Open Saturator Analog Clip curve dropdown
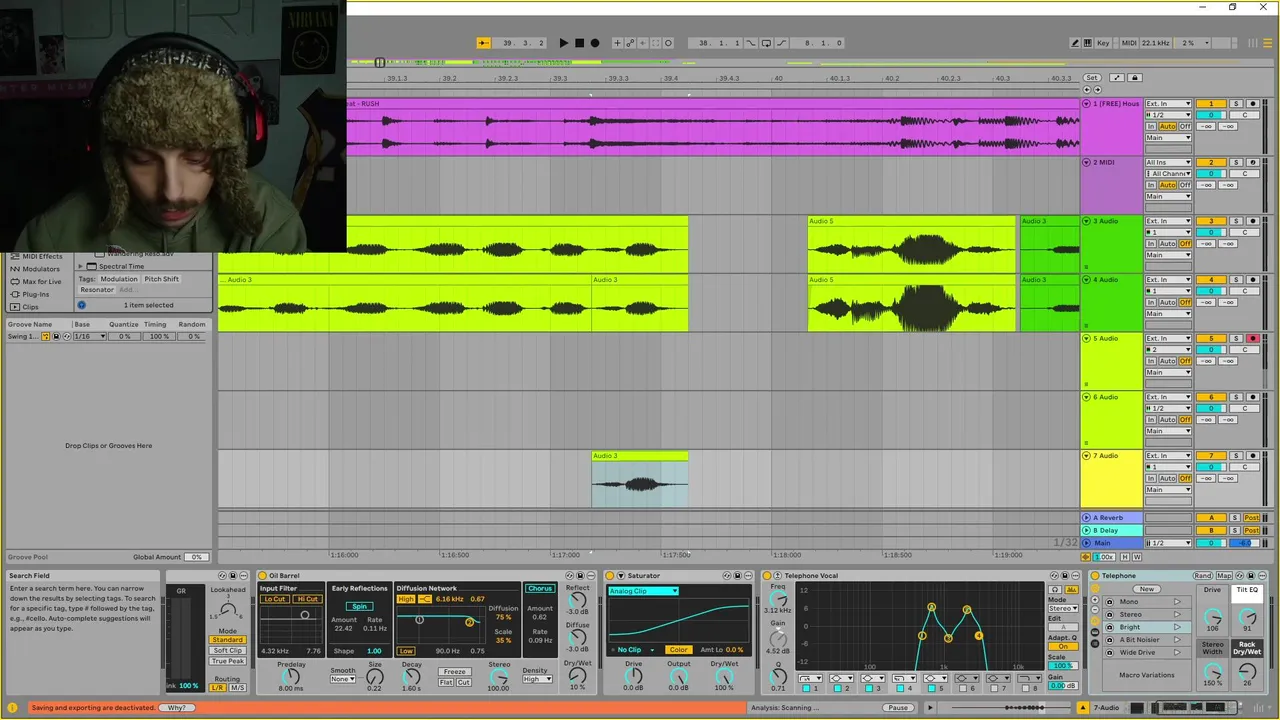1280x720 pixels. [x=644, y=591]
